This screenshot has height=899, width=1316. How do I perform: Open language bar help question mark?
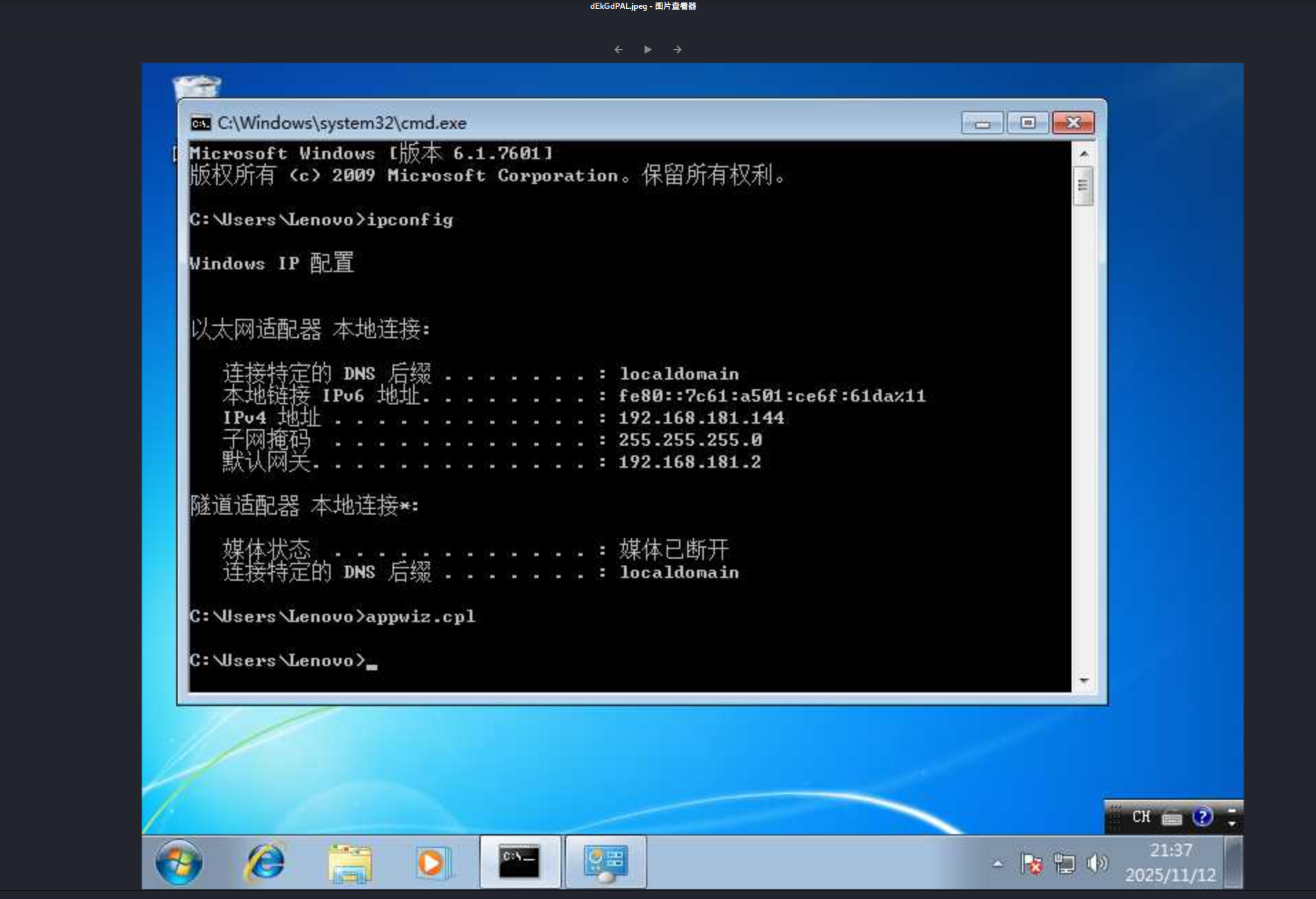point(1202,817)
